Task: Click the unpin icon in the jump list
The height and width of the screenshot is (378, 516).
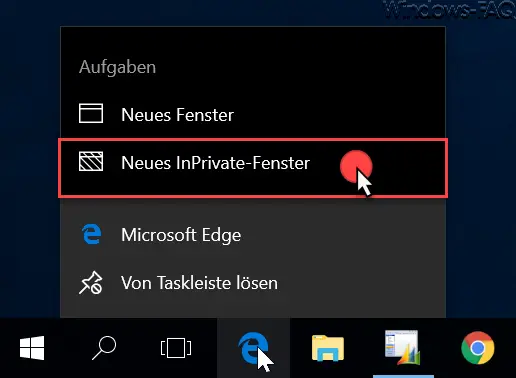Action: tap(91, 283)
